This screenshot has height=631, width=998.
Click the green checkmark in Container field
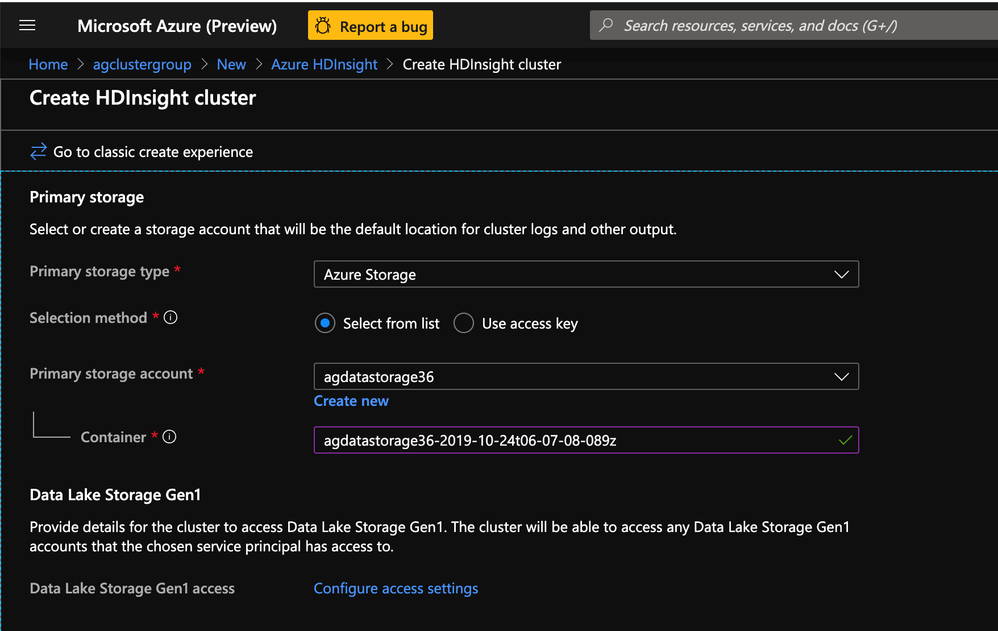pos(846,440)
